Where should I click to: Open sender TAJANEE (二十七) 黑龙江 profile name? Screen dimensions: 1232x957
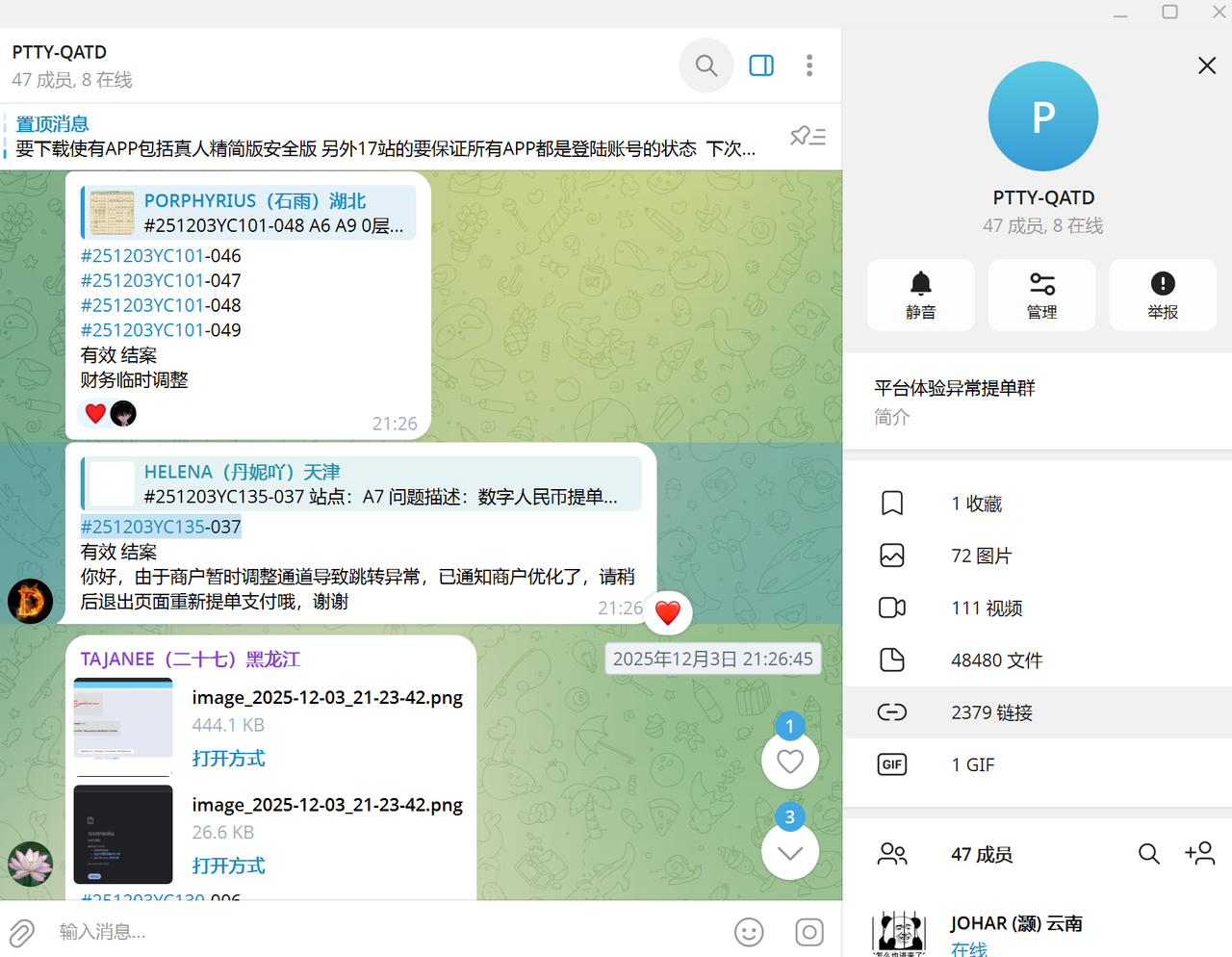click(x=191, y=660)
